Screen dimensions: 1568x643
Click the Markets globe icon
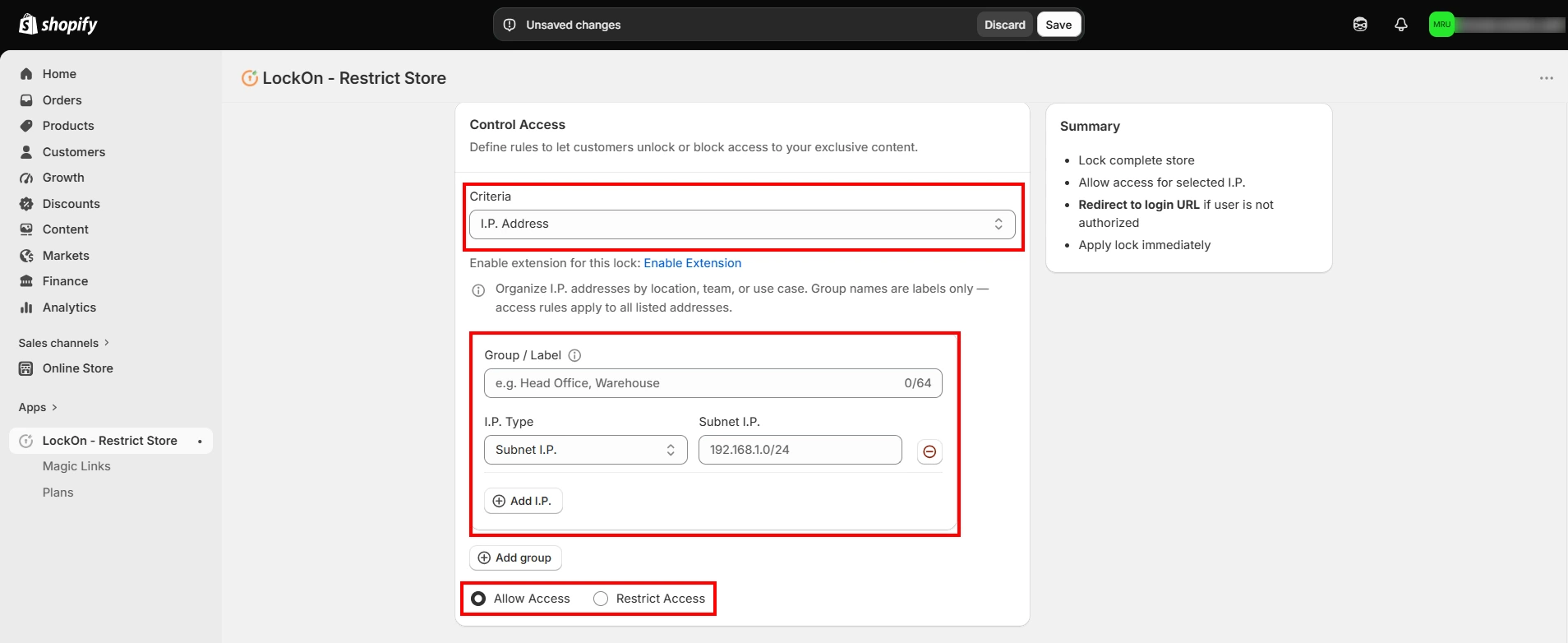tap(26, 256)
